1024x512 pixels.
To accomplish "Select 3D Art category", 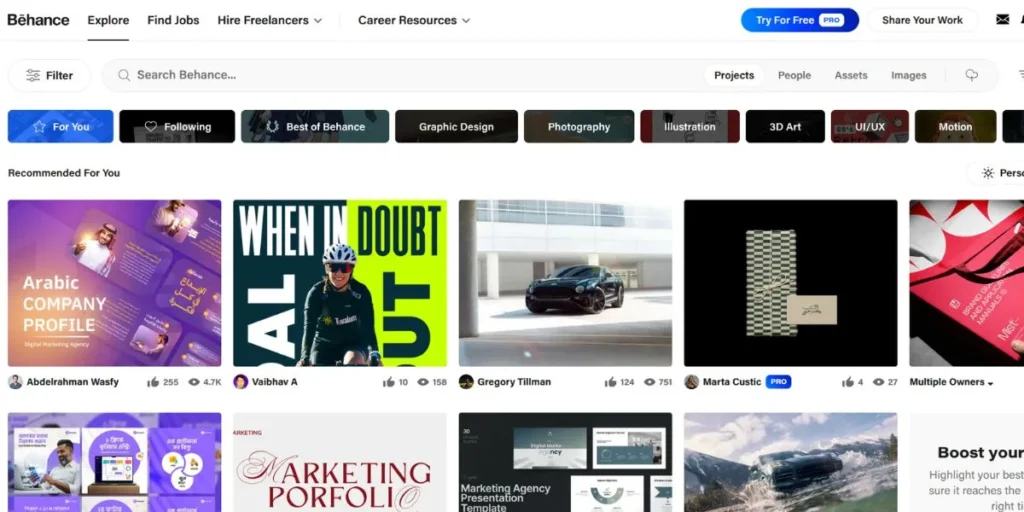I will [785, 127].
